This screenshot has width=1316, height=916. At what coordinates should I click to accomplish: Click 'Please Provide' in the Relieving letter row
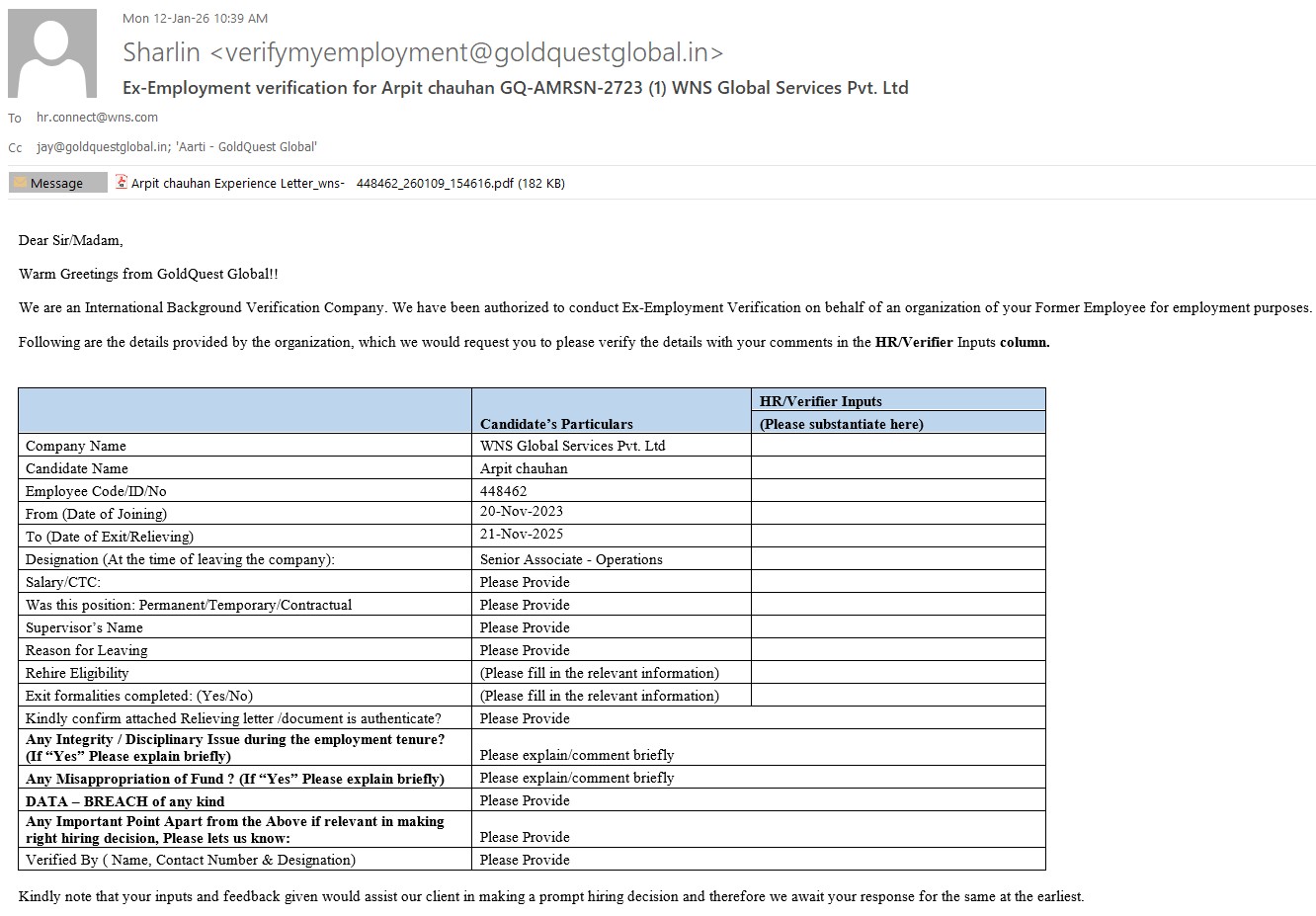pos(525,718)
